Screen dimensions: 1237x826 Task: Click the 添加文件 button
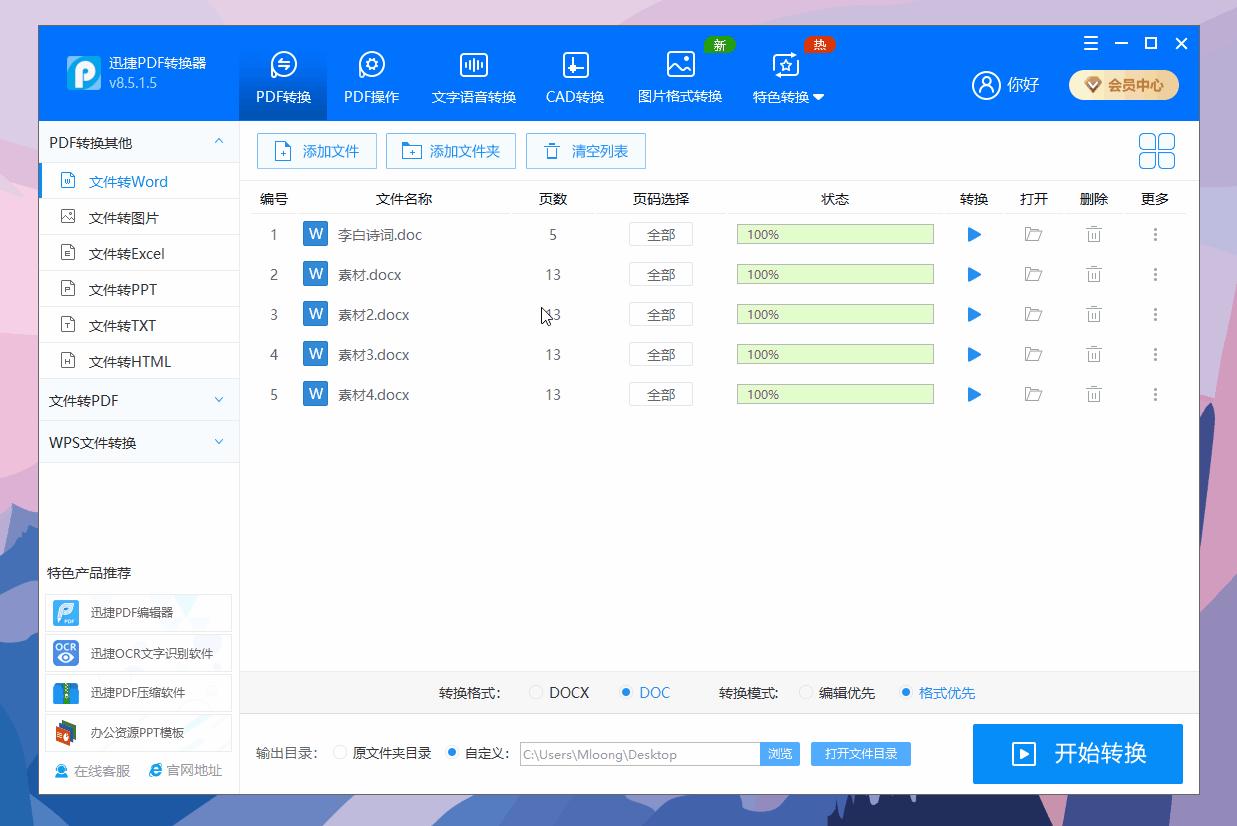tap(317, 151)
